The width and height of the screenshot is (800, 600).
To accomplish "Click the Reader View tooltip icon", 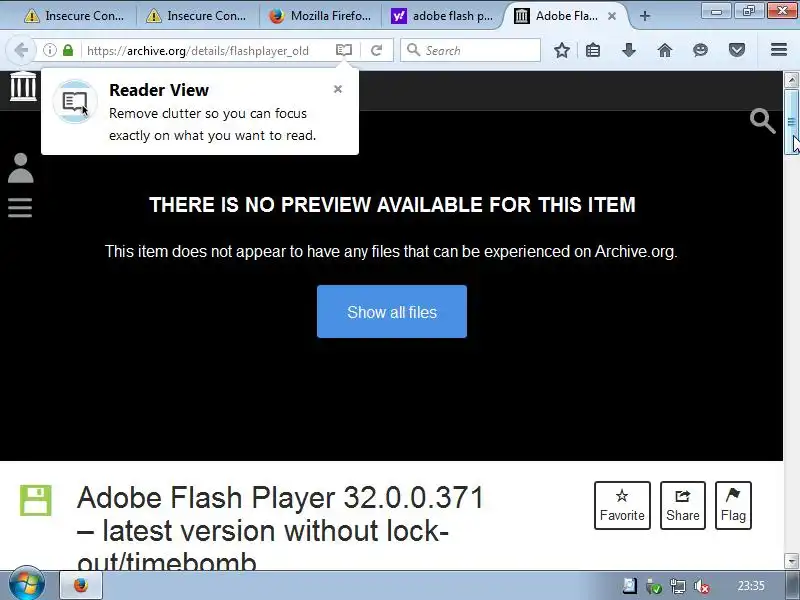I will click(75, 102).
